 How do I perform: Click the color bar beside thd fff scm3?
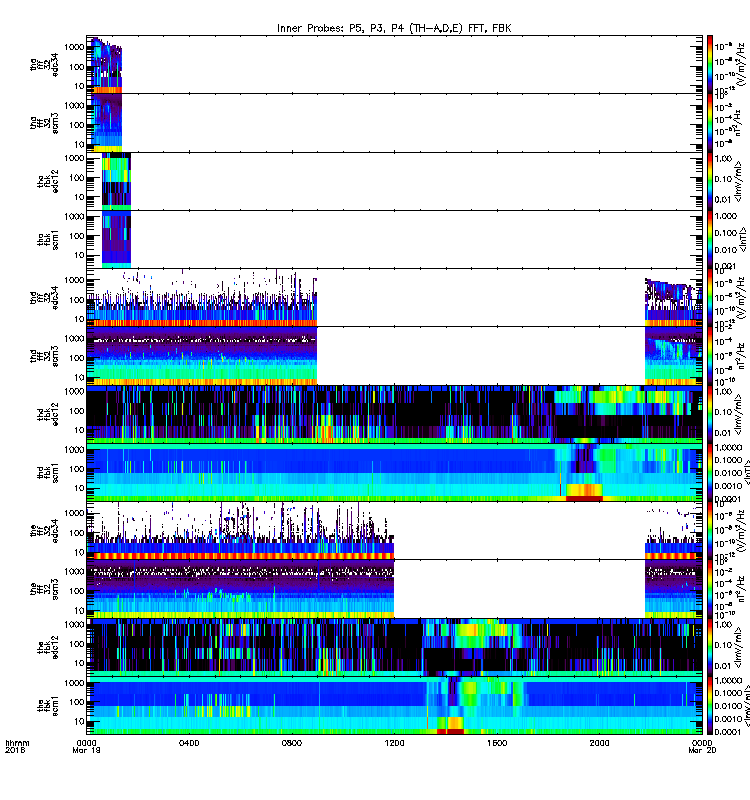710,356
